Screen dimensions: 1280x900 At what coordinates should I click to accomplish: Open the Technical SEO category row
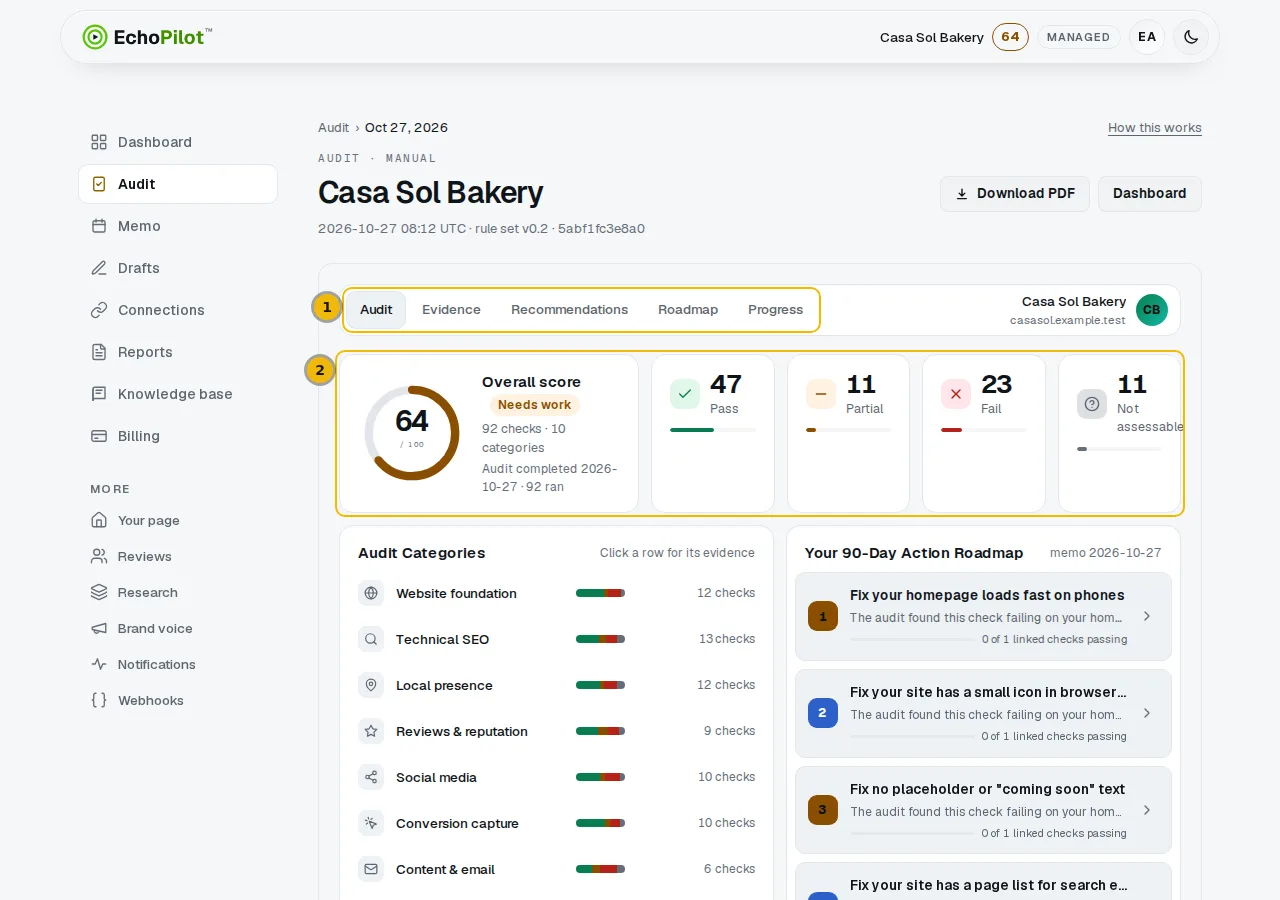pos(556,639)
